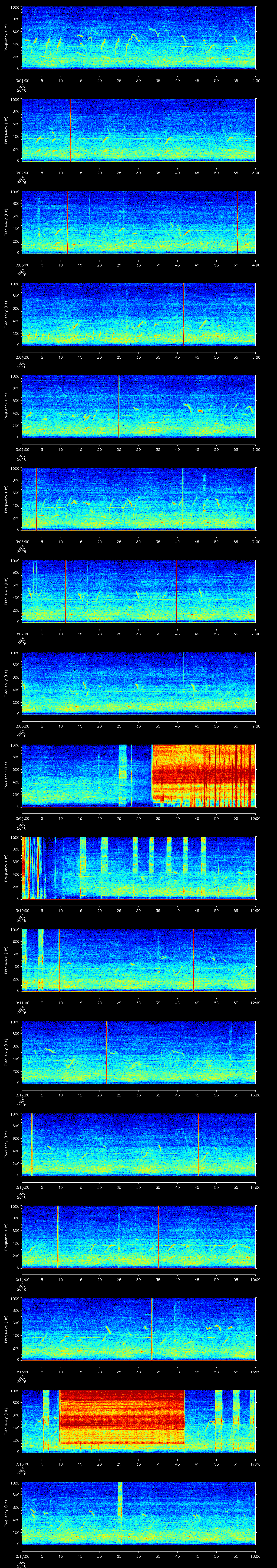Select the 0:11:00 time axis label
This screenshot has width=277, height=1568.
tap(22, 1003)
